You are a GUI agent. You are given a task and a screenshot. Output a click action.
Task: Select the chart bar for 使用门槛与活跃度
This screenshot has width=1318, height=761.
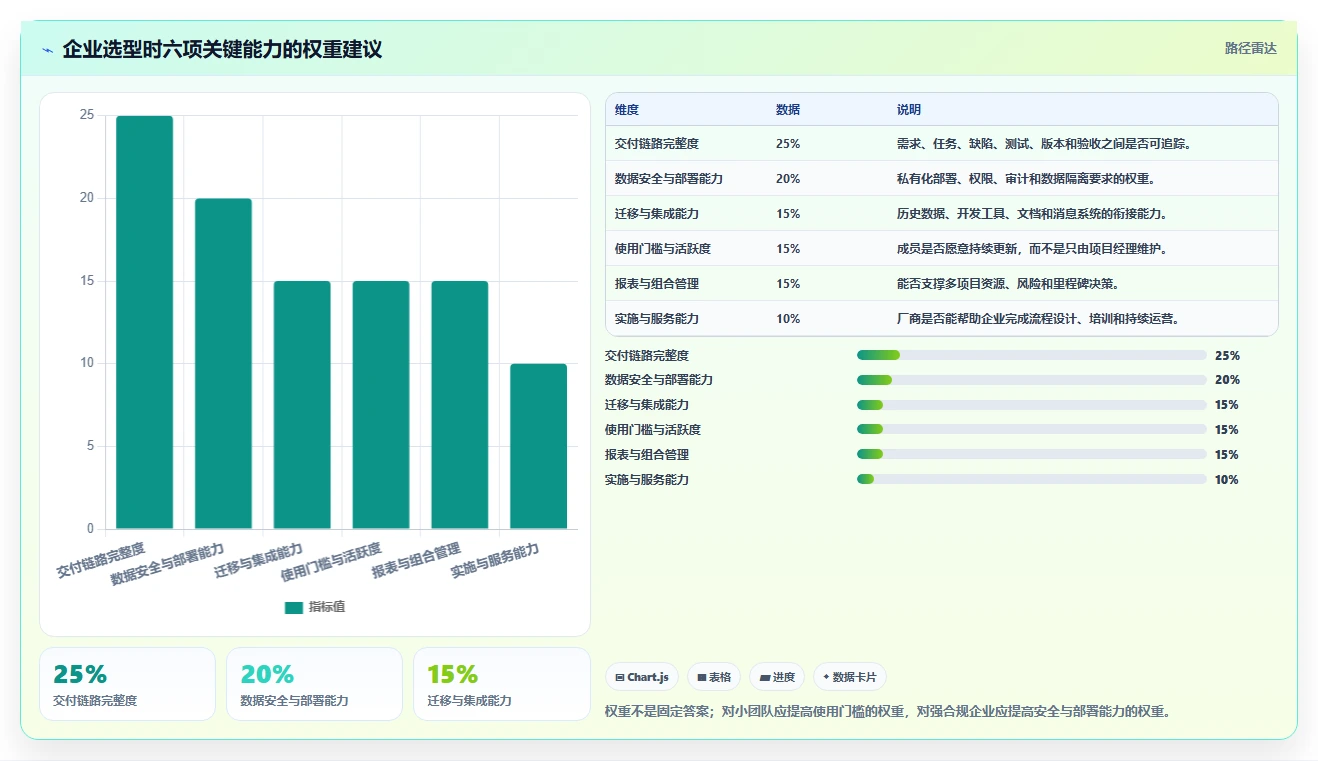tap(381, 405)
